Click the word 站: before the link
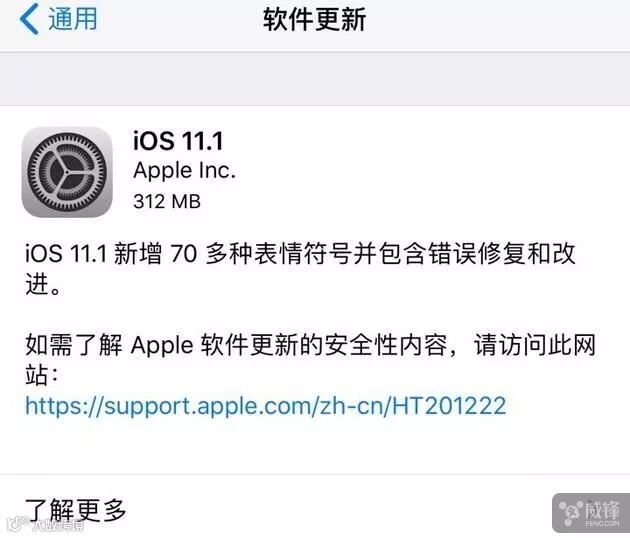 (41, 375)
